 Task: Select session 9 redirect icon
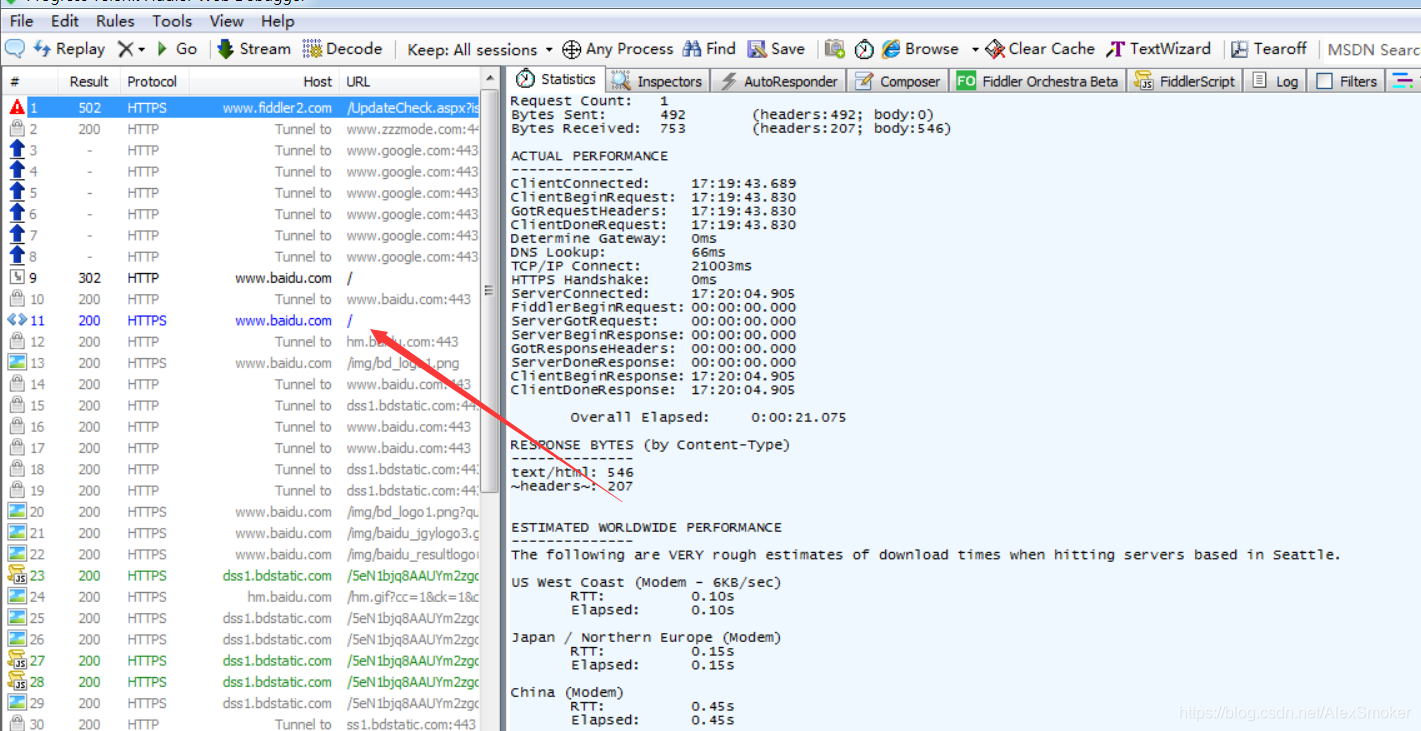click(x=17, y=278)
